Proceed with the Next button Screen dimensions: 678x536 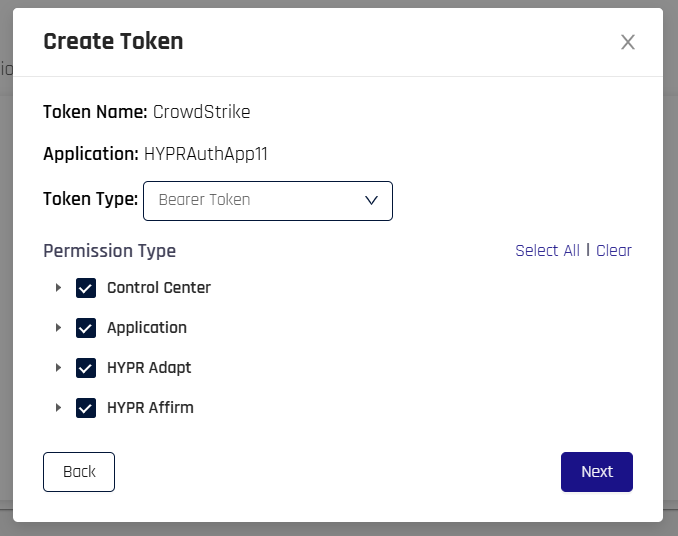(x=597, y=472)
